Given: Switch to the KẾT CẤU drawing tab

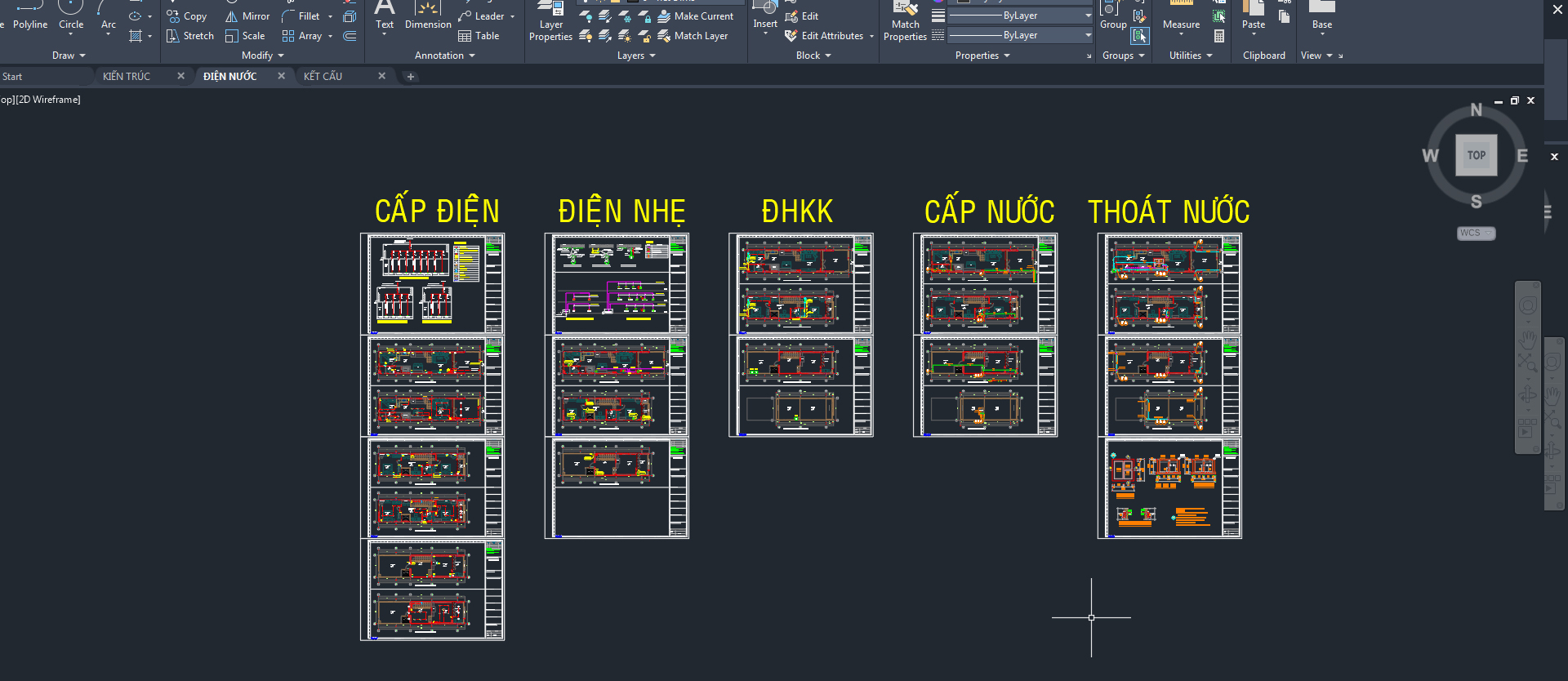Looking at the screenshot, I should click(323, 76).
